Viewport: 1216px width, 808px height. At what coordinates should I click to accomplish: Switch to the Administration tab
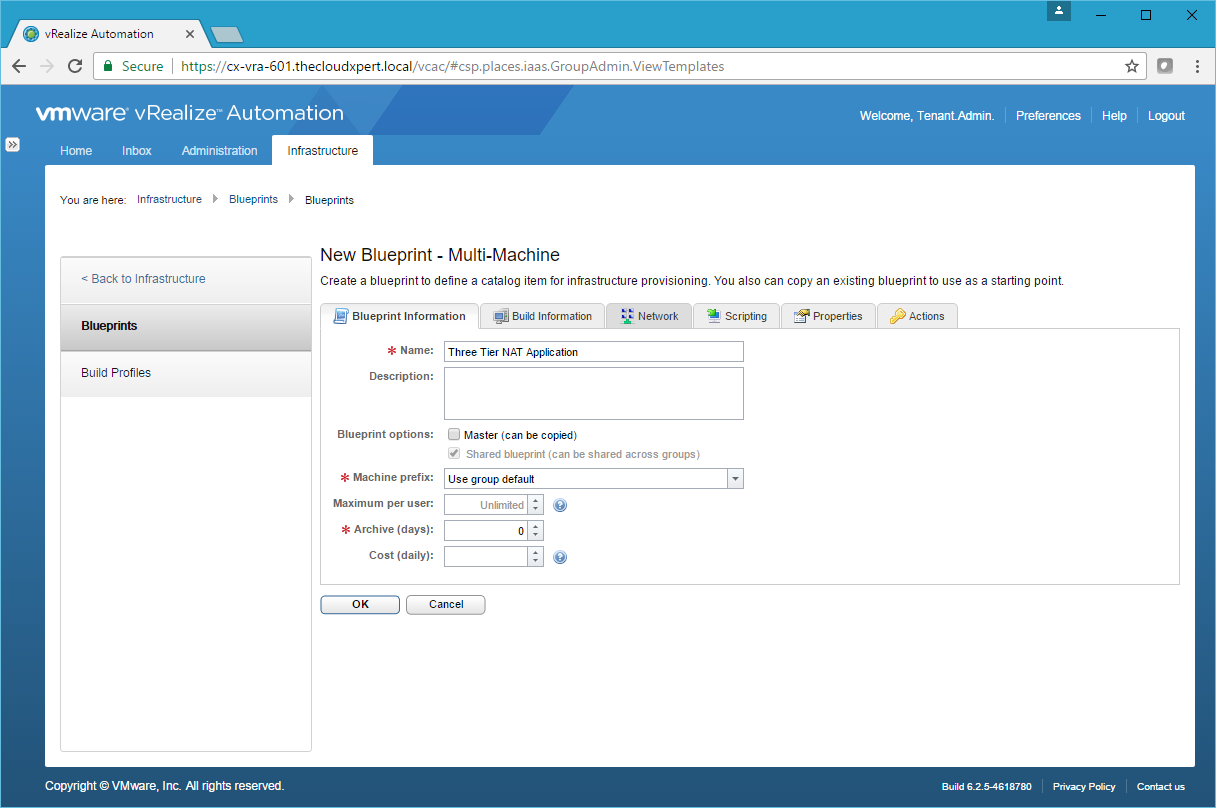pyautogui.click(x=219, y=151)
